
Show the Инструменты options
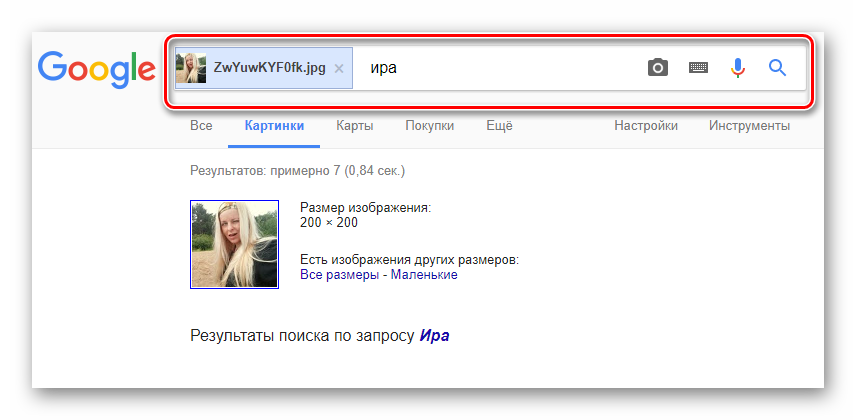point(749,126)
